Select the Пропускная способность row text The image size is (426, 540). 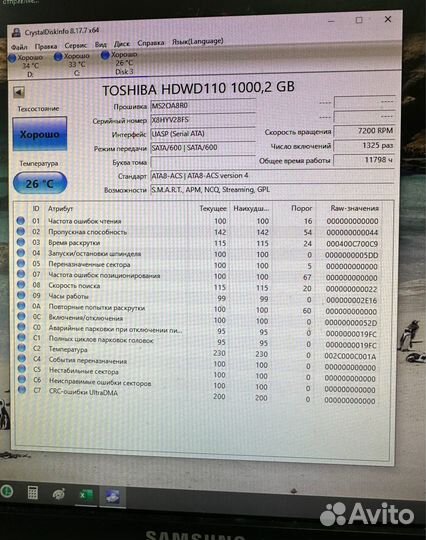87,232
